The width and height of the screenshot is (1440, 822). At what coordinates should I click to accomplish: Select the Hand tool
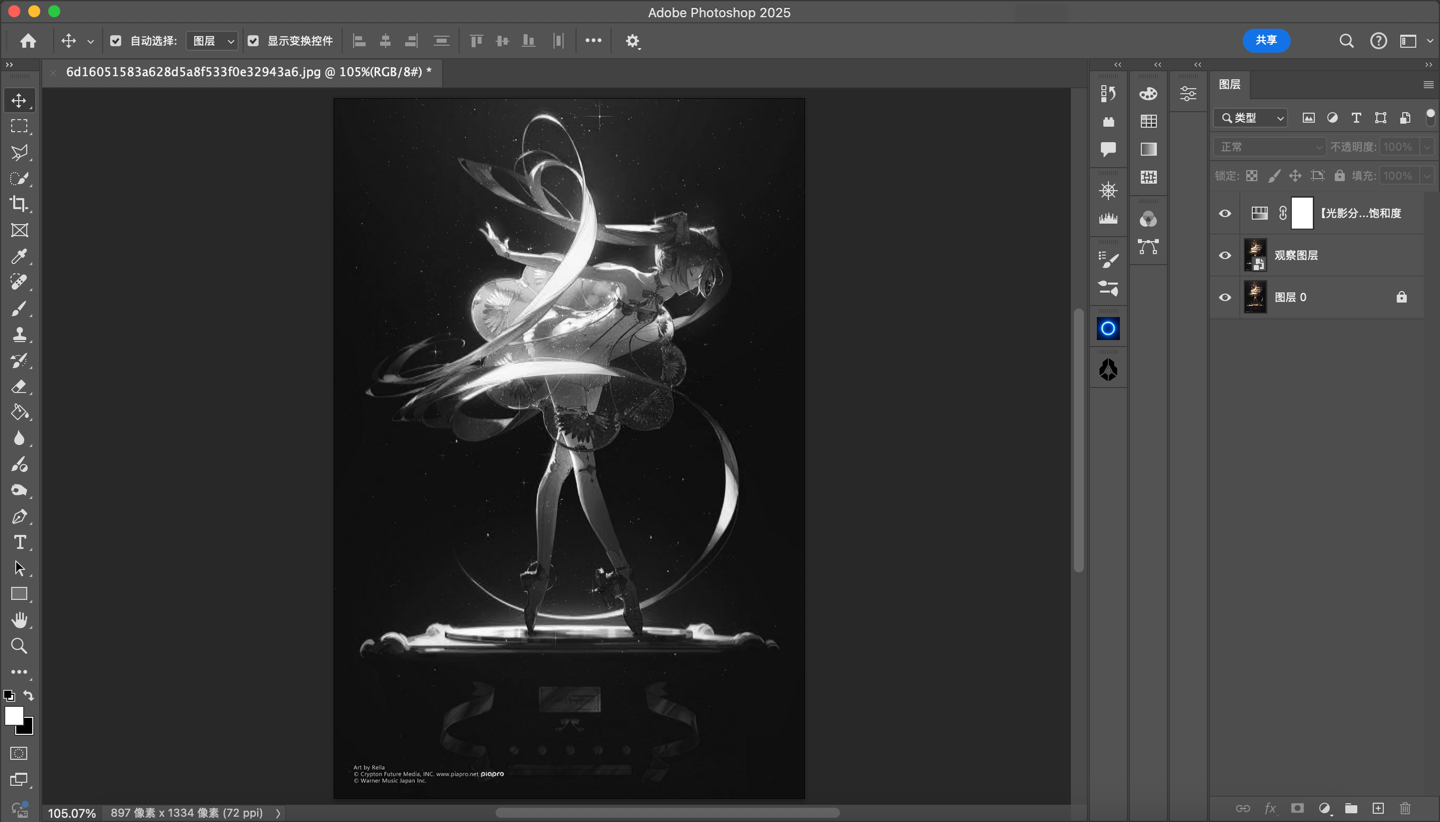[19, 621]
